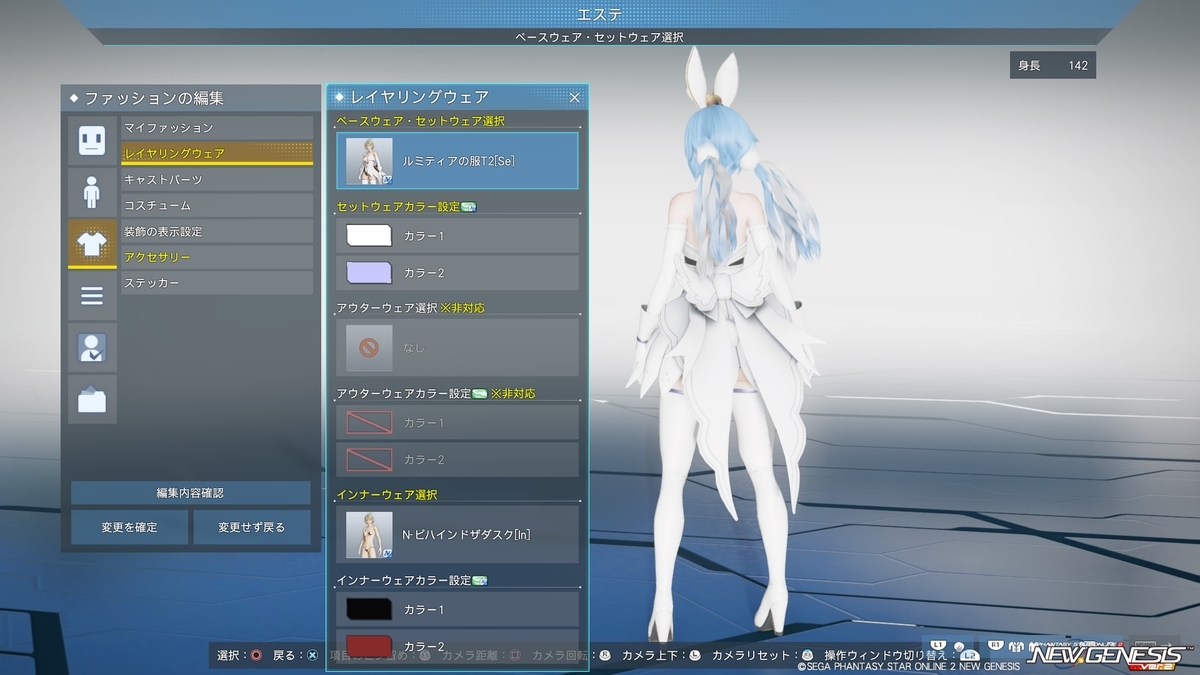This screenshot has height=675, width=1200.
Task: Click the ベースウェア・セットウェア選択 section header
Action: [421, 121]
